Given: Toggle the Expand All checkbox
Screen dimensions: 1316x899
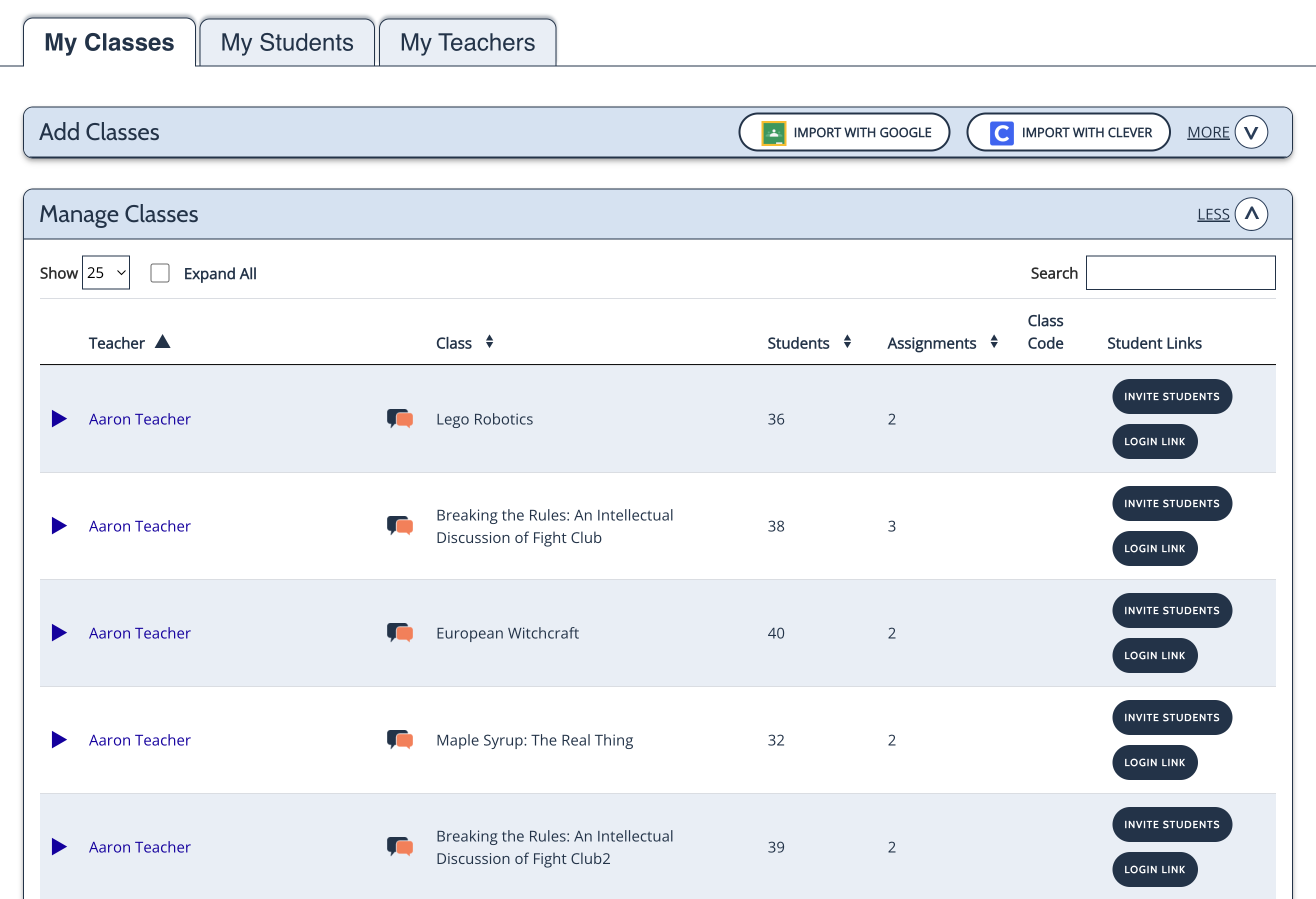Looking at the screenshot, I should [x=159, y=273].
